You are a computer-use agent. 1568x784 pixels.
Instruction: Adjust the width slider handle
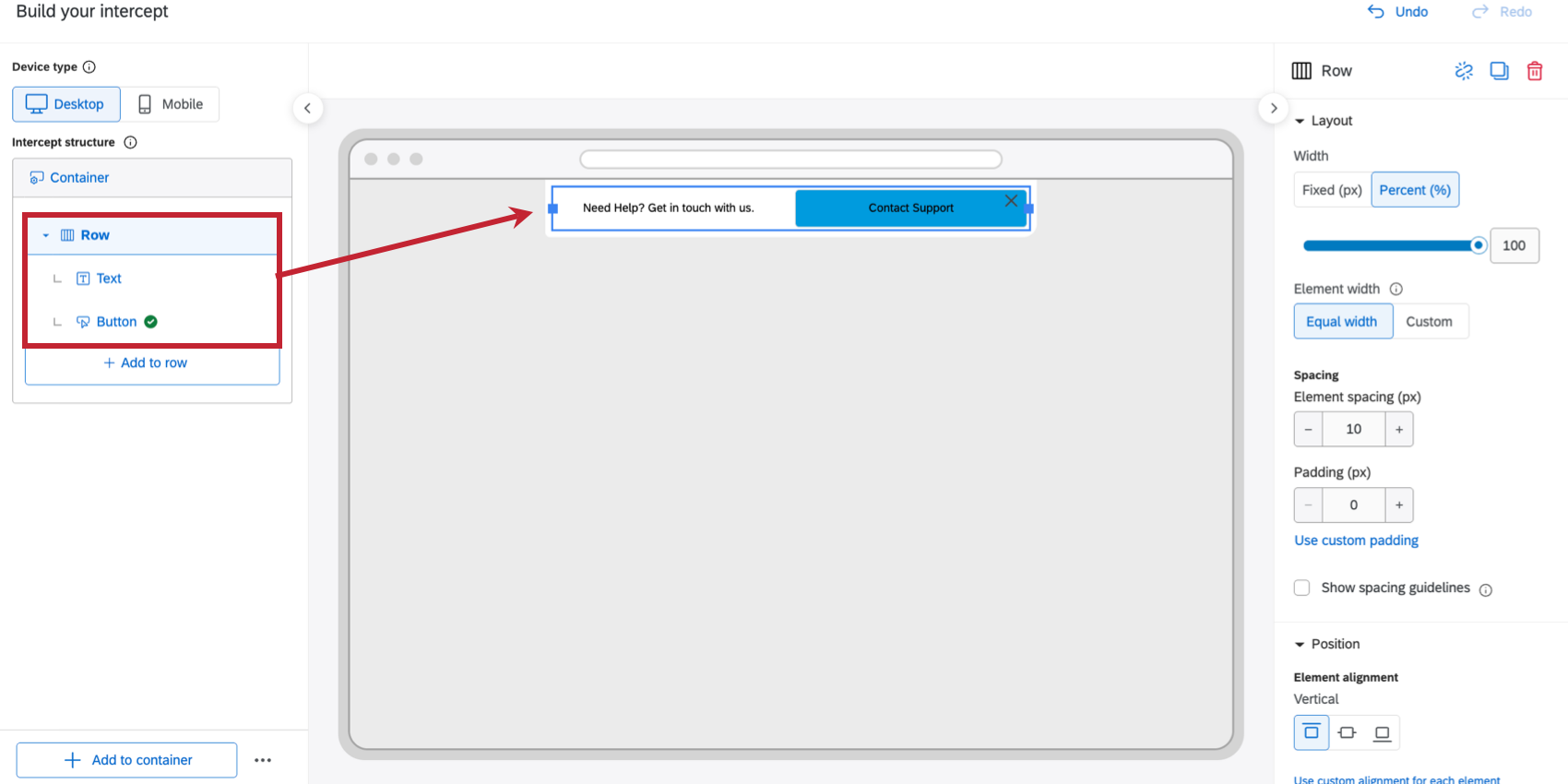pyautogui.click(x=1479, y=245)
